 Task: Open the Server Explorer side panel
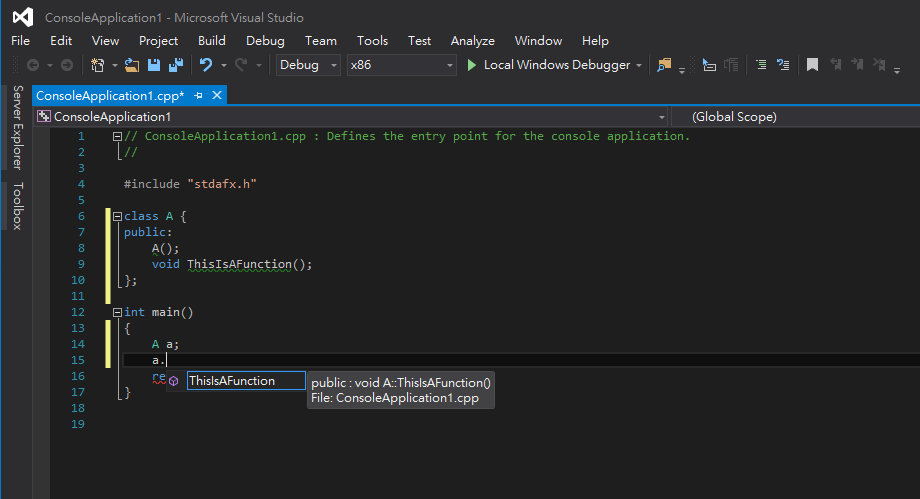coord(18,127)
